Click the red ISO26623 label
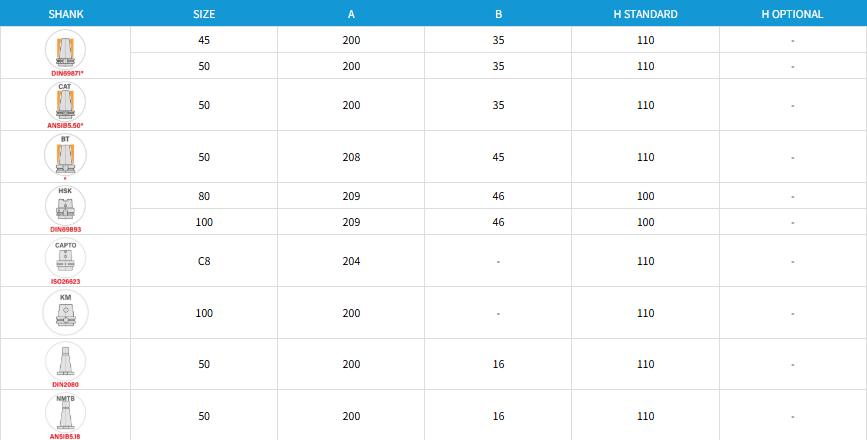 [65, 281]
